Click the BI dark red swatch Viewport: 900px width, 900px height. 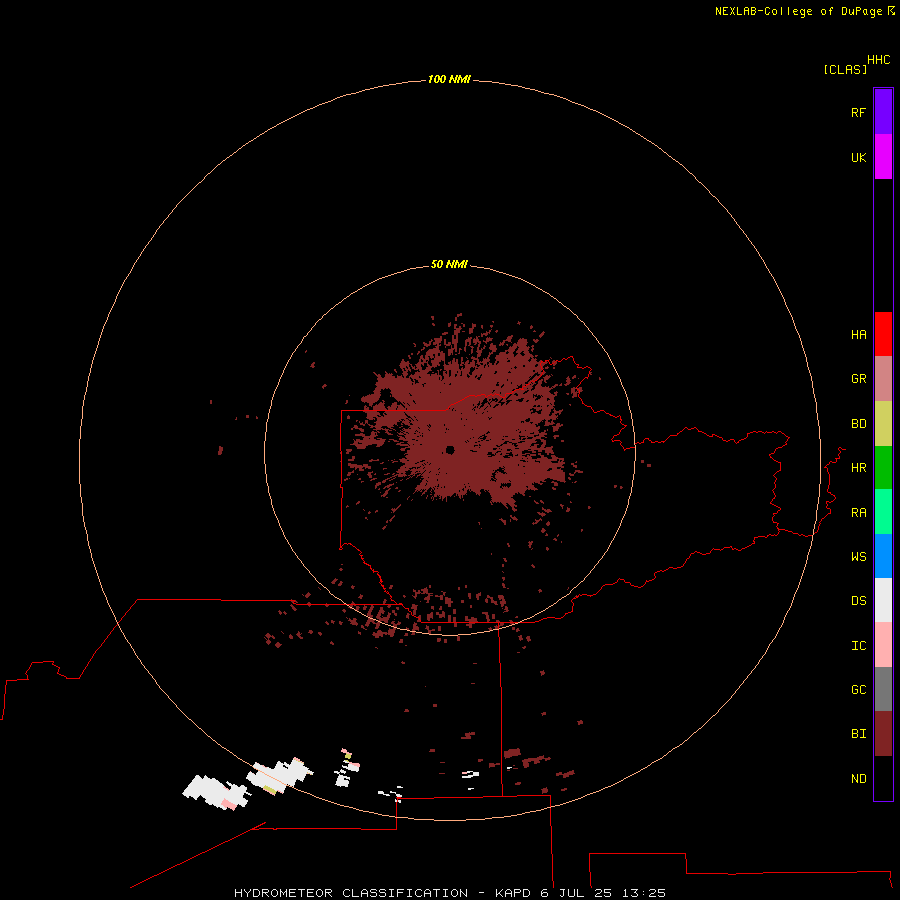click(x=883, y=734)
